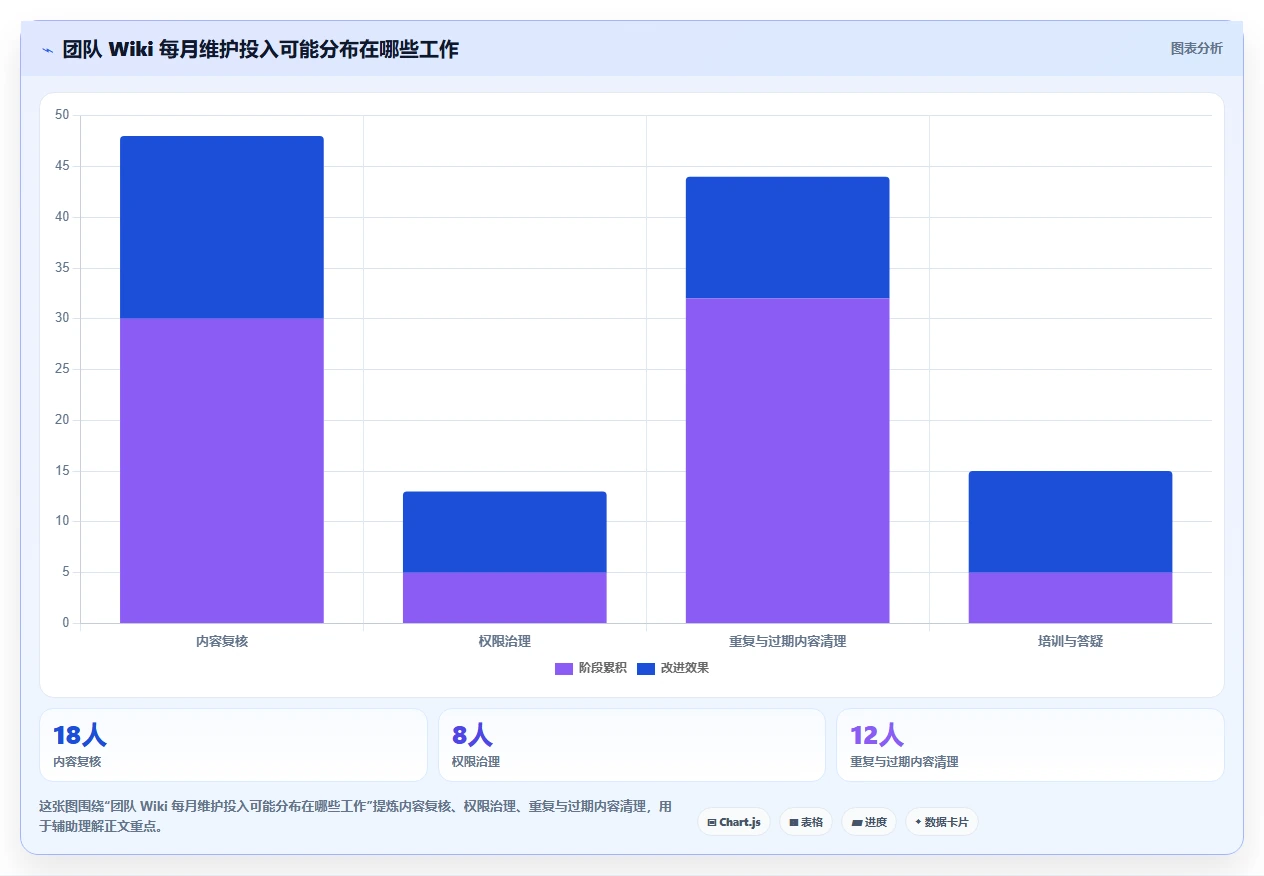Toggle the 阶段累积 legend entry
The image size is (1264, 876).
[591, 668]
